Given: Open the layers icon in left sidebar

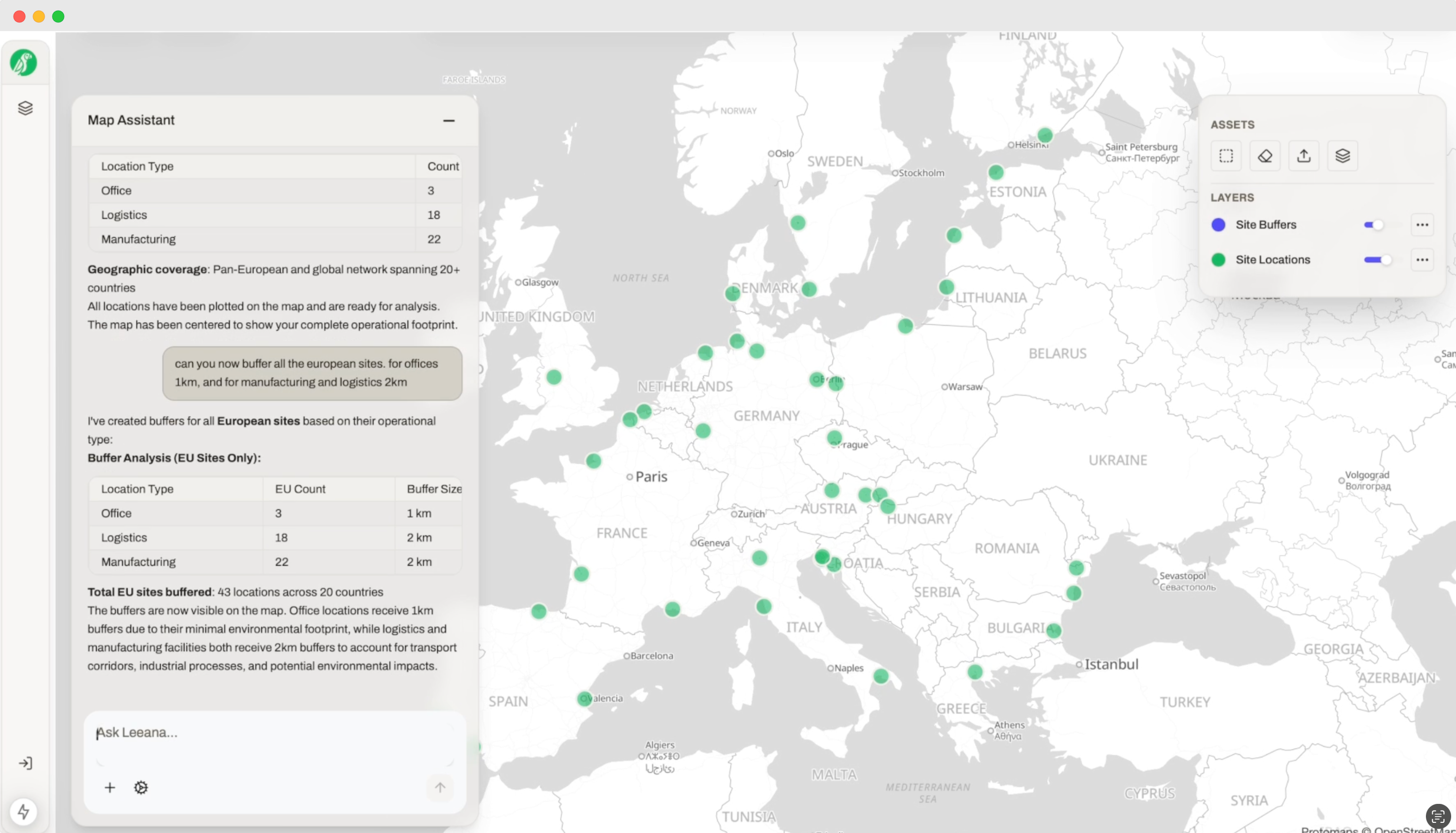Looking at the screenshot, I should [x=25, y=108].
